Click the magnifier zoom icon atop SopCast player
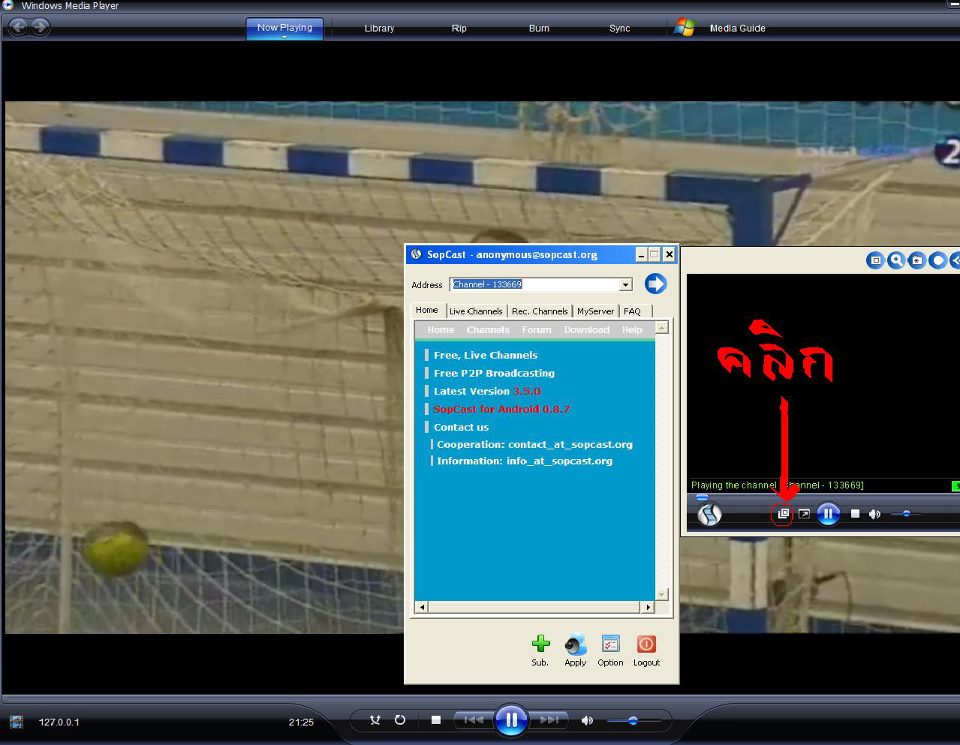This screenshot has width=960, height=745. tap(896, 261)
